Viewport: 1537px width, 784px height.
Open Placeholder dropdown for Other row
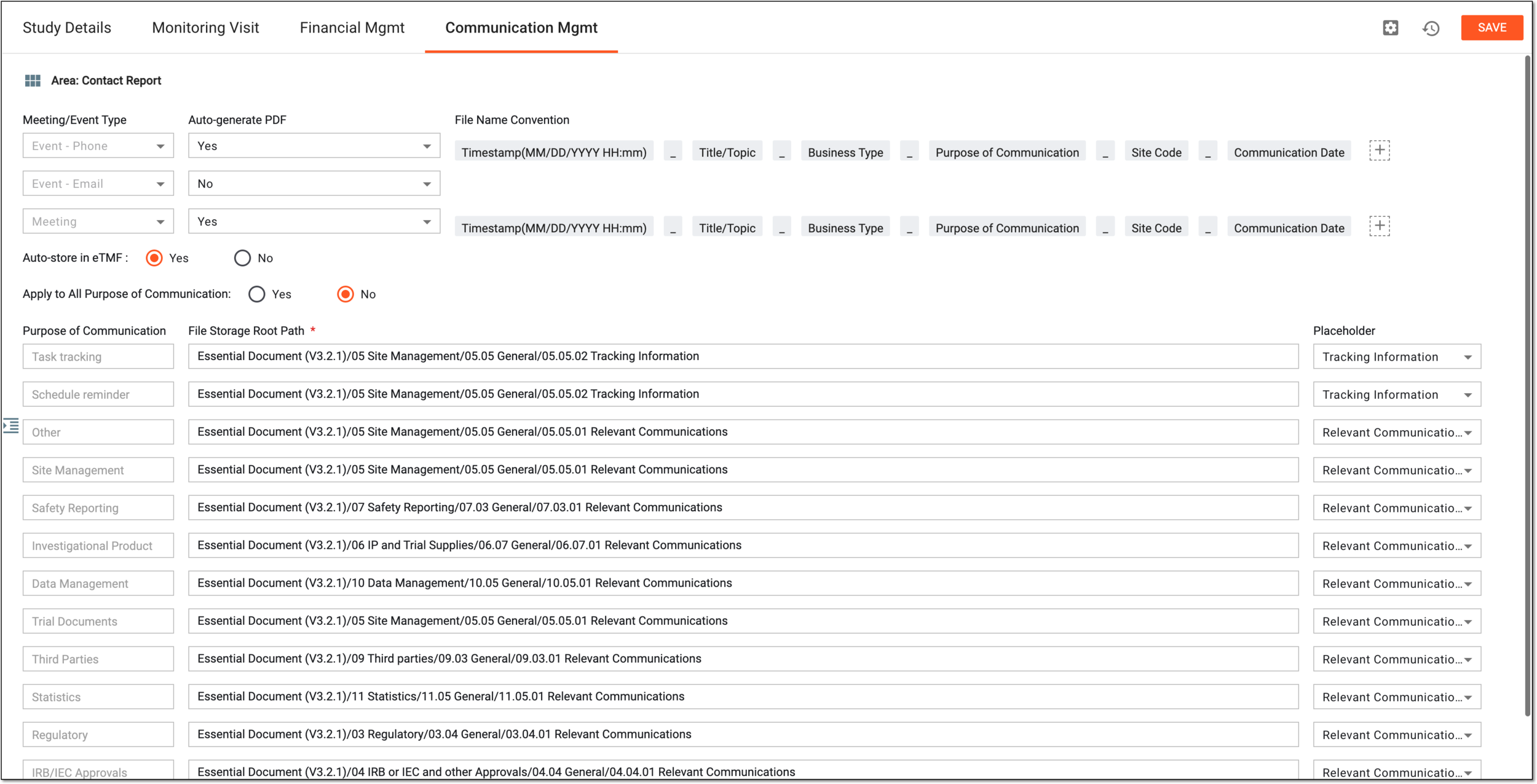[1397, 433]
